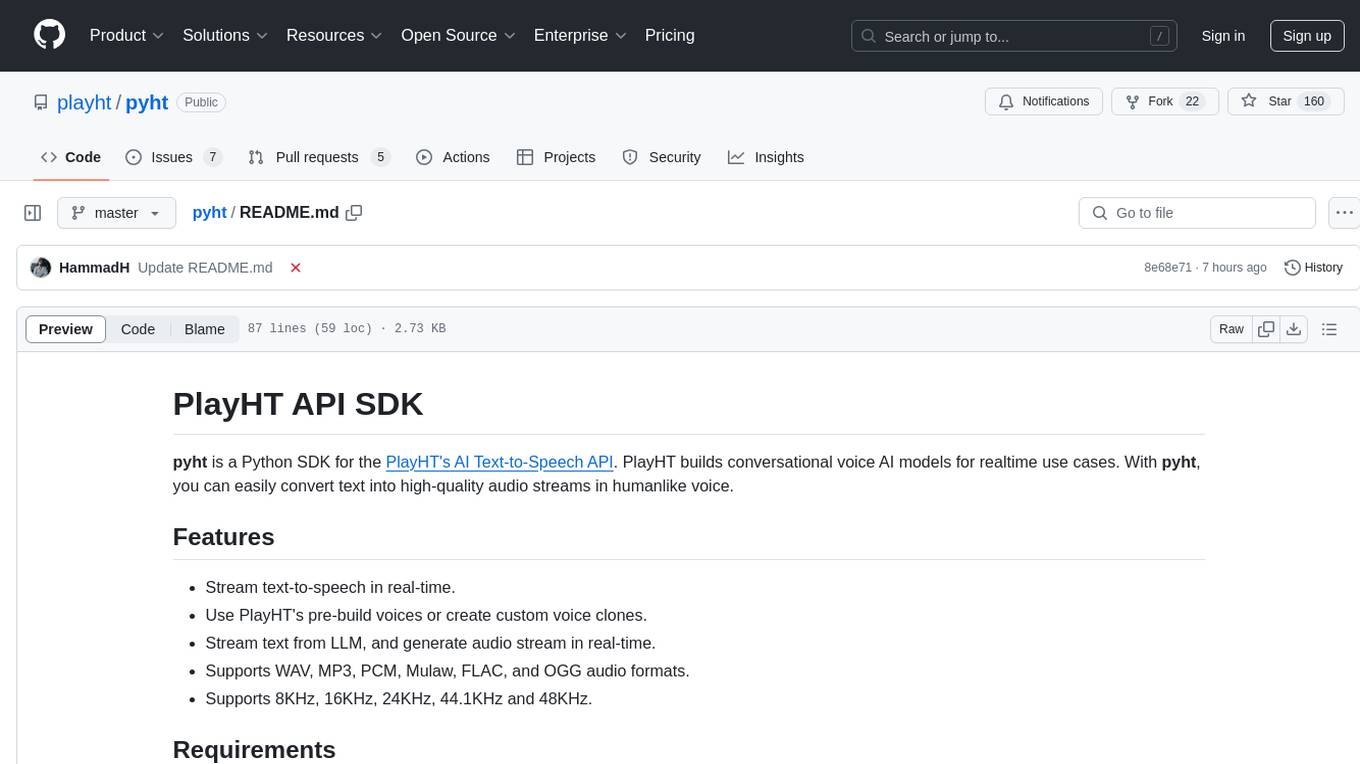
Task: Expand the Resources menu
Action: click(334, 35)
